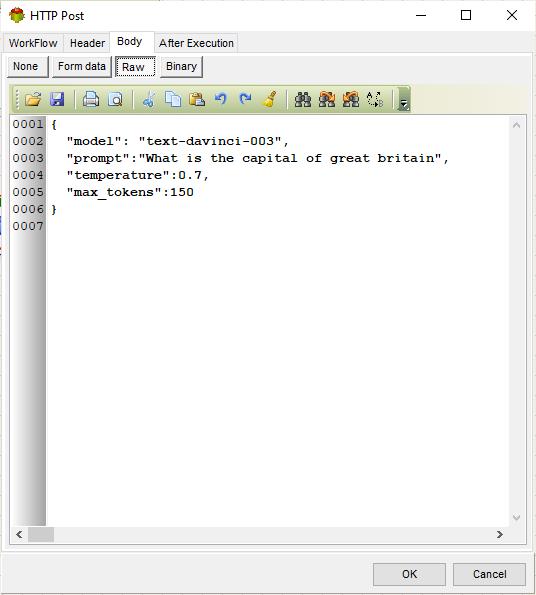The image size is (536, 595).
Task: Undo the last edit via toolbar
Action: pyautogui.click(x=221, y=99)
